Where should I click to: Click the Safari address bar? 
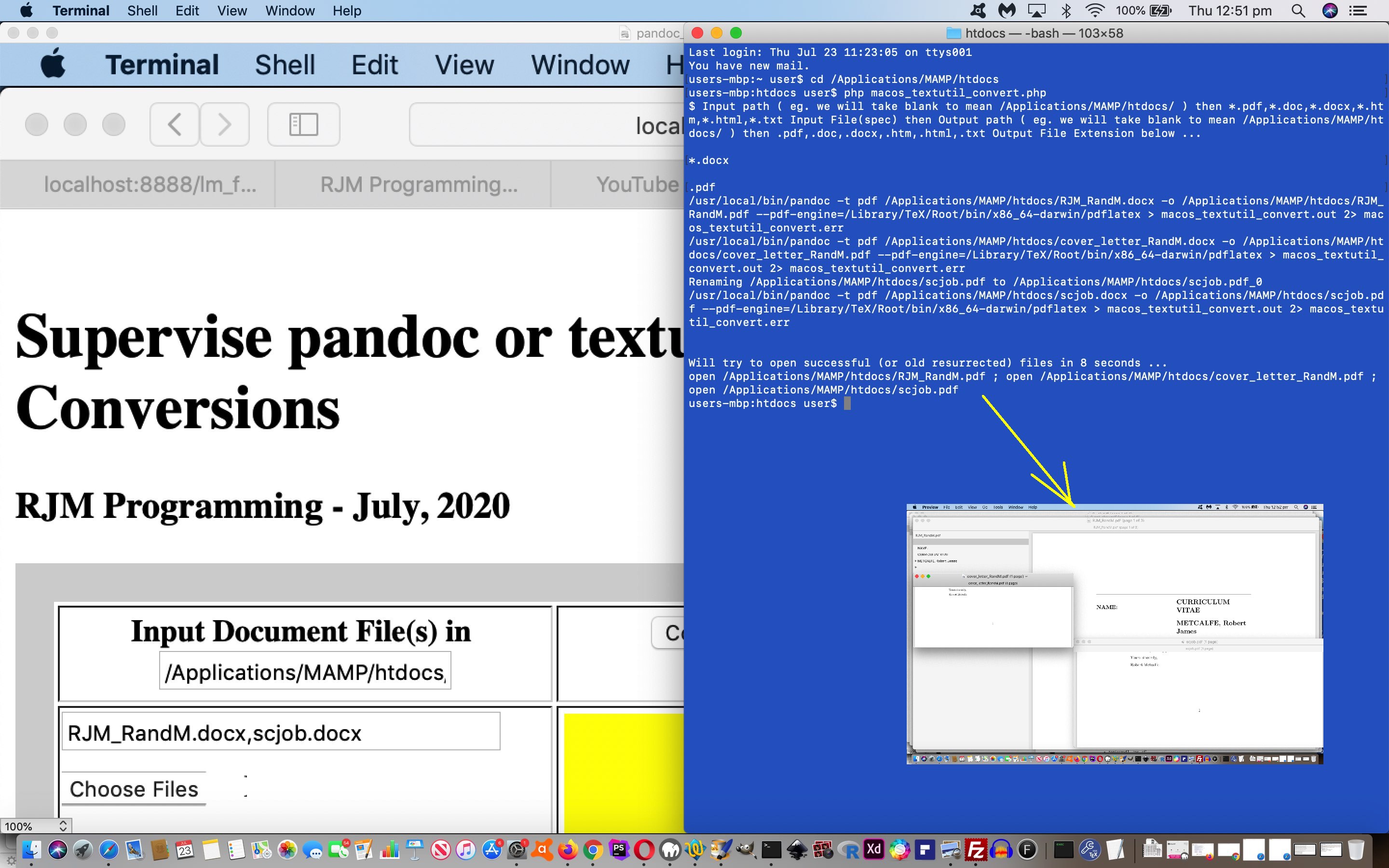546,124
